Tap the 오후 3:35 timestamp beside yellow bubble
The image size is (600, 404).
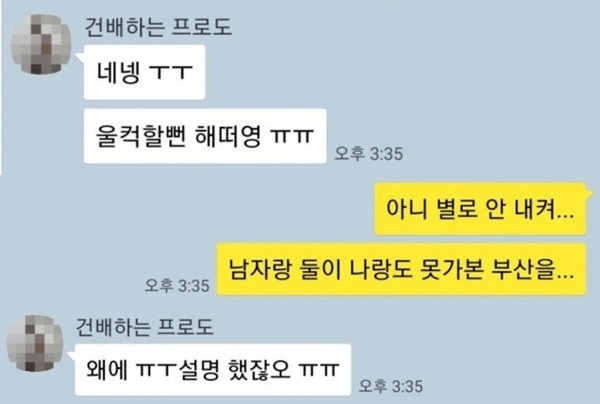coord(177,285)
